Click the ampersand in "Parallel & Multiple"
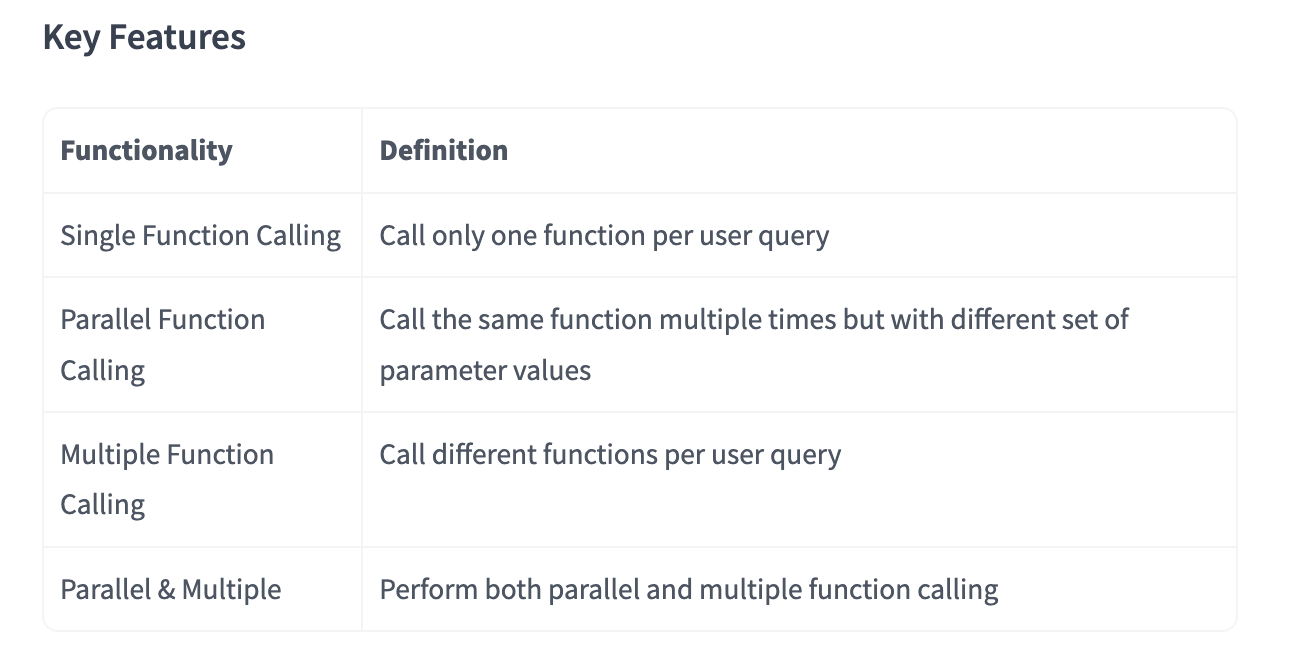Screen dimensions: 1300x658 [x=167, y=590]
